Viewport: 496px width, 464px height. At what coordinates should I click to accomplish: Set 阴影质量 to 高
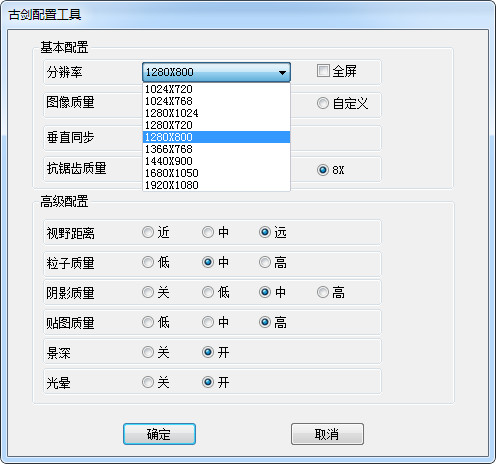tap(323, 292)
